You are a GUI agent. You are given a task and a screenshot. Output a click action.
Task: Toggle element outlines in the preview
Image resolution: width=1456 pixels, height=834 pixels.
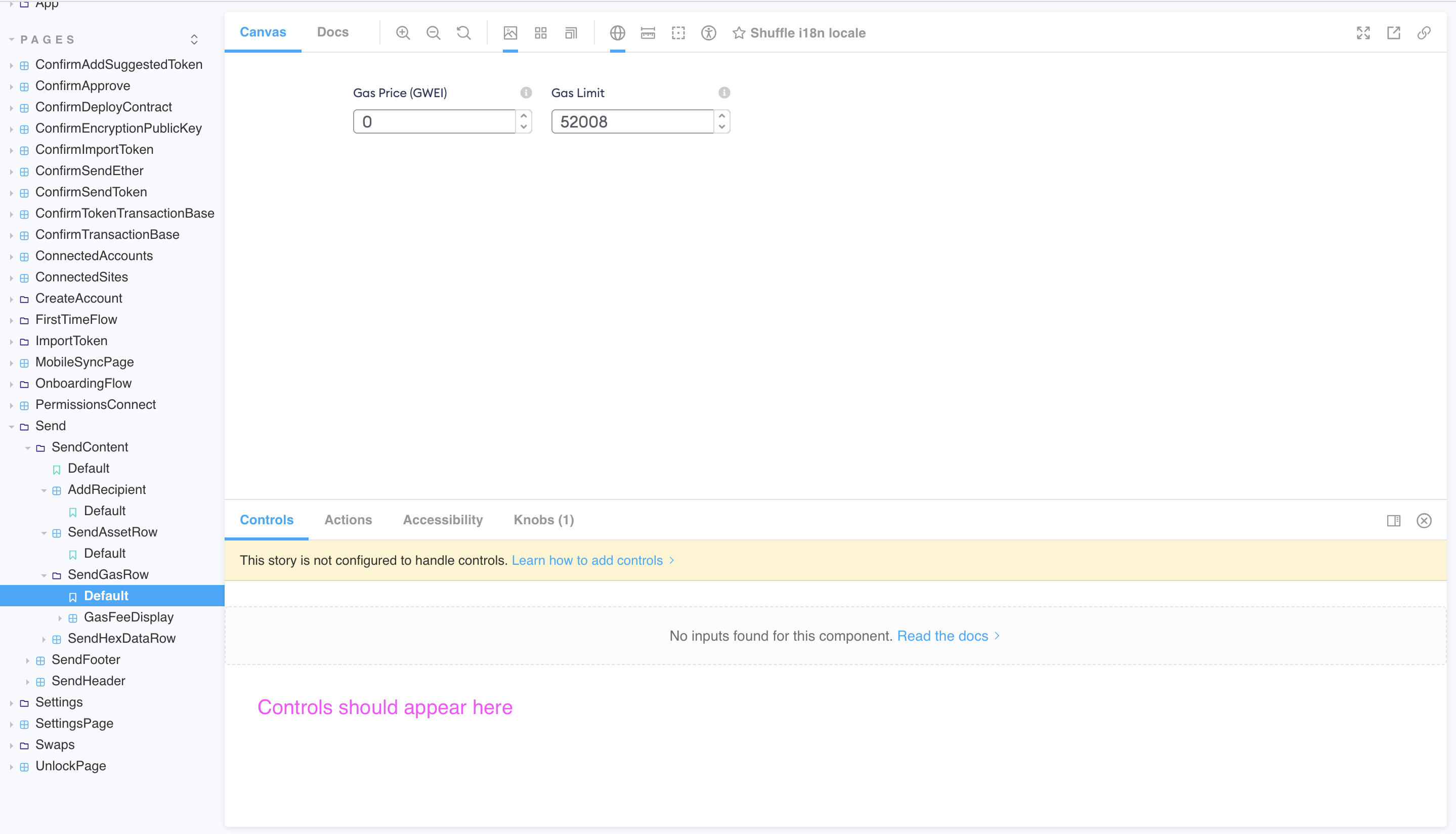[x=678, y=33]
